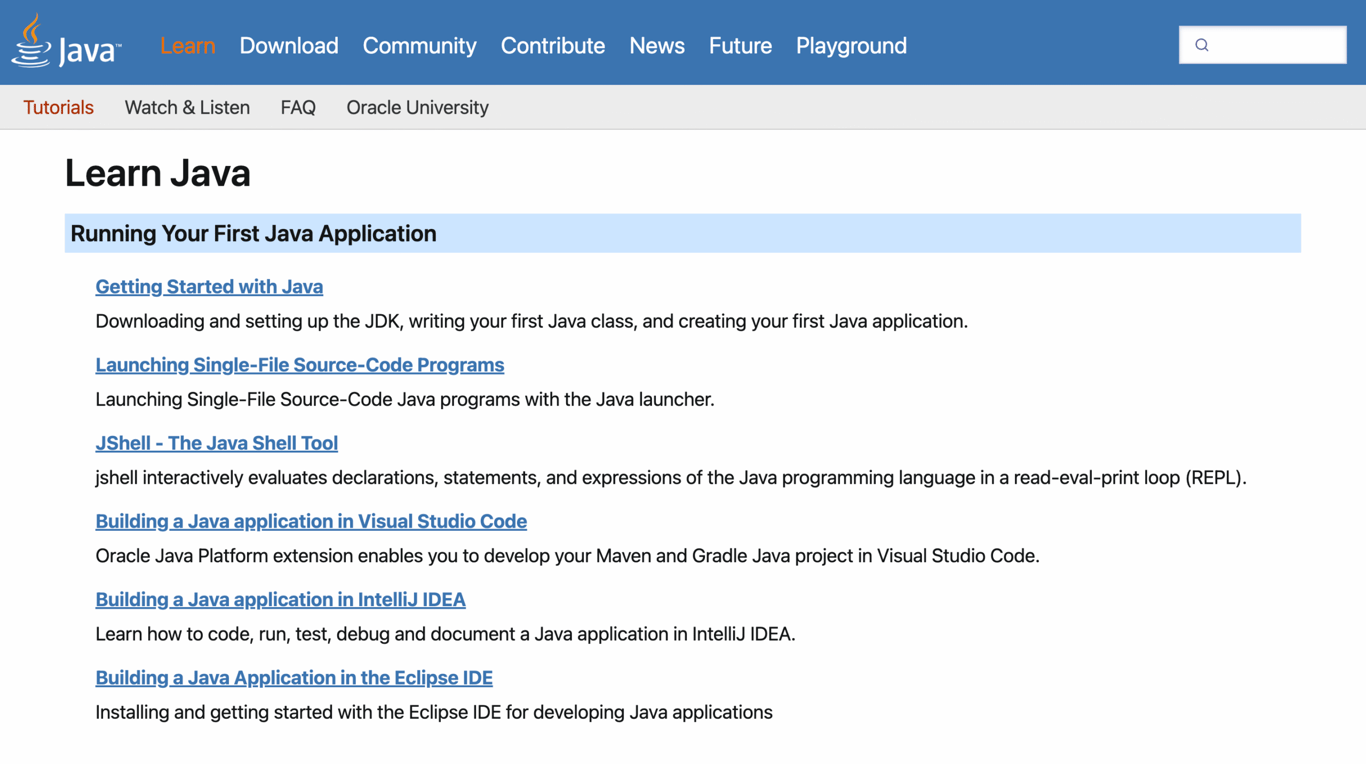Open Building a Java Application in the Eclipse IDE

click(x=294, y=677)
